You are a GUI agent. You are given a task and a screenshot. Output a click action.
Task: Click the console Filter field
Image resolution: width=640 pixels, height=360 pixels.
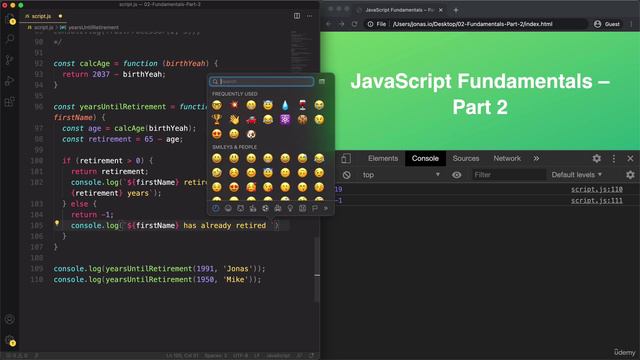coord(508,175)
